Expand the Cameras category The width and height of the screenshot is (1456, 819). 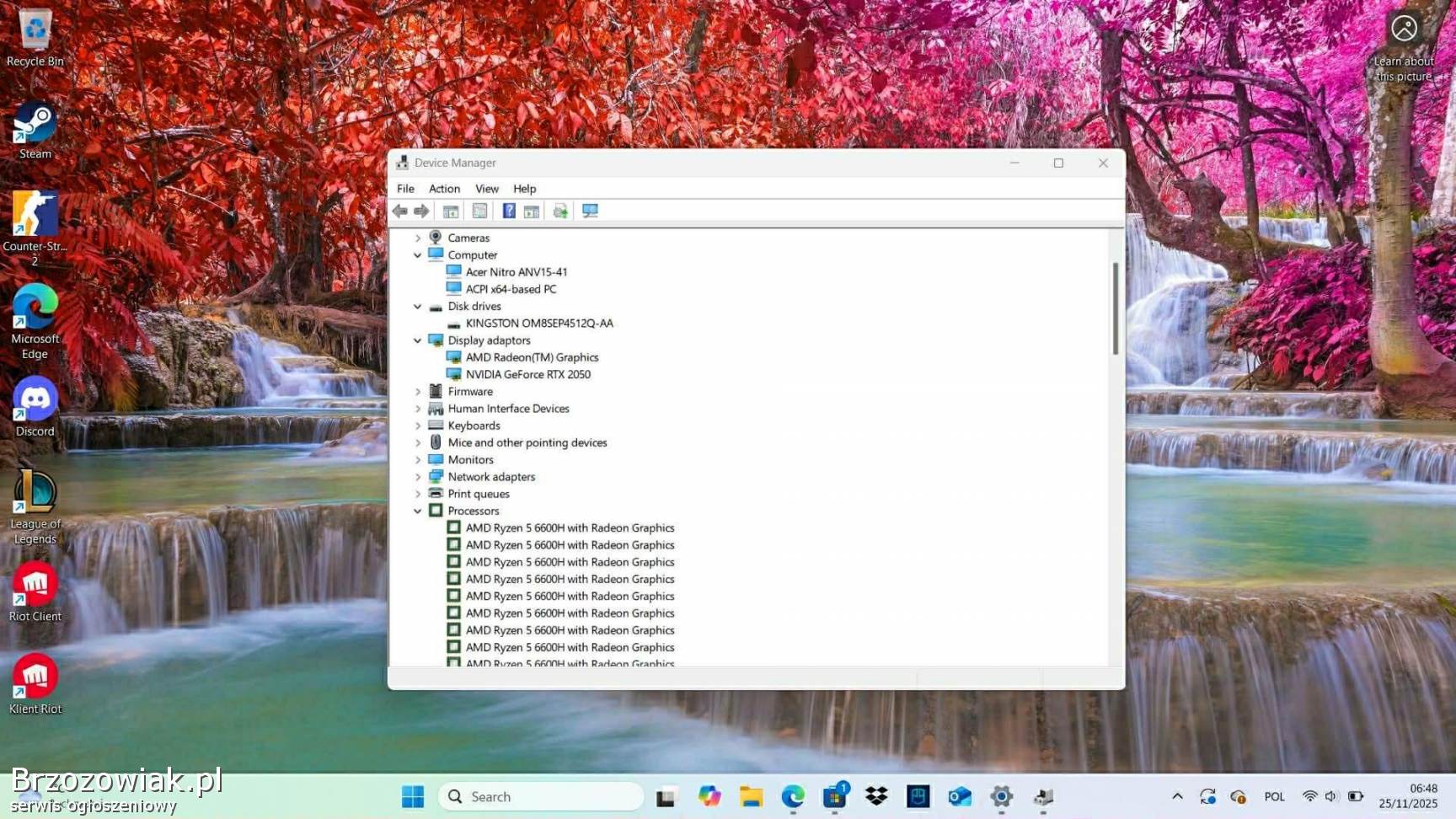tap(418, 238)
